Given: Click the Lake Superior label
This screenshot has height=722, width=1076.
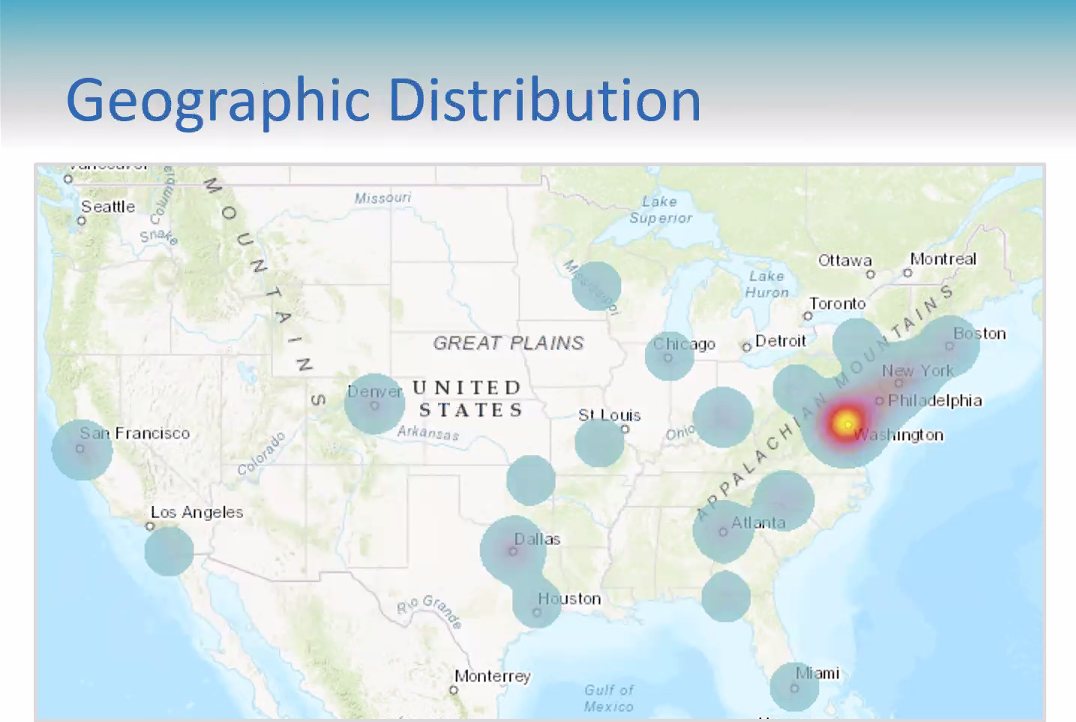Looking at the screenshot, I should pyautogui.click(x=660, y=210).
